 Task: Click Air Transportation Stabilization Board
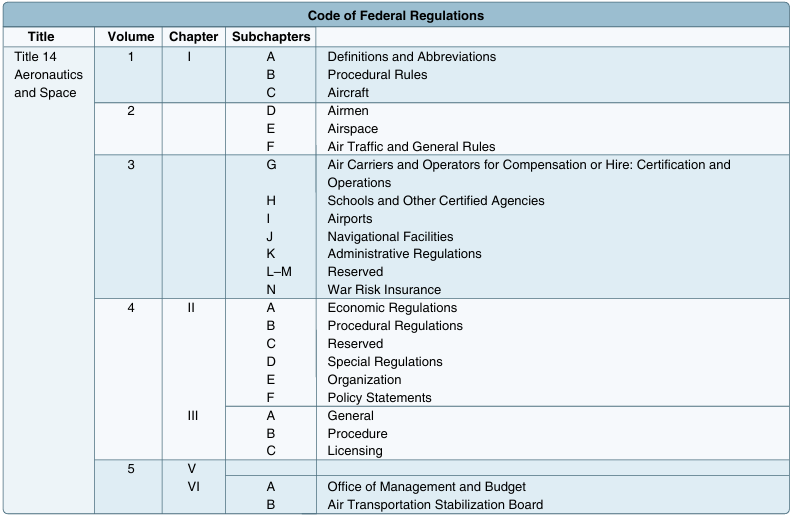coord(435,504)
